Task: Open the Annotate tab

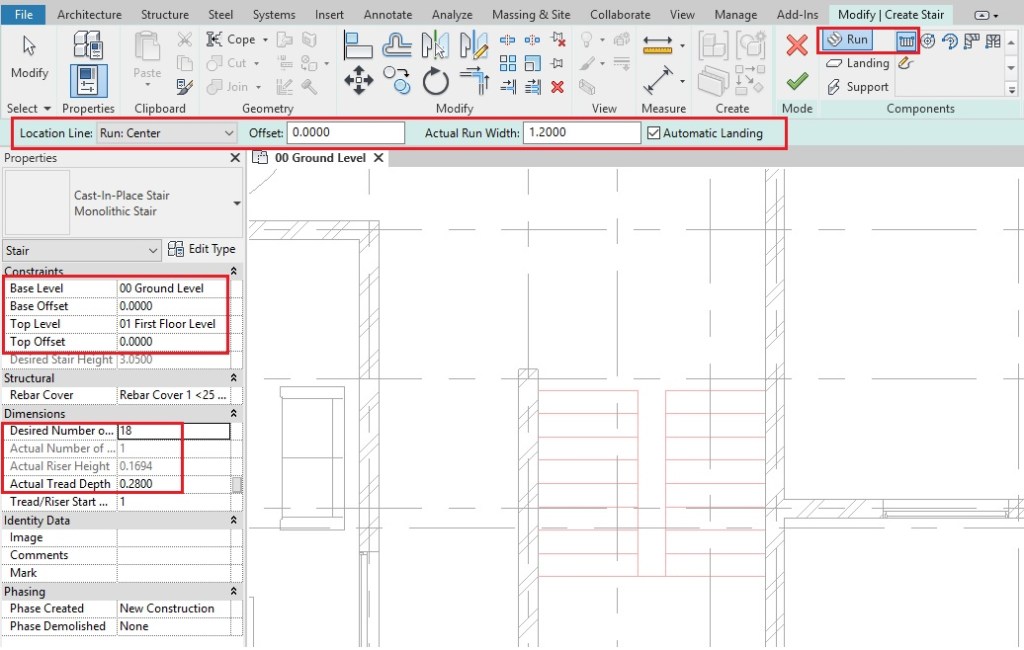Action: click(387, 14)
